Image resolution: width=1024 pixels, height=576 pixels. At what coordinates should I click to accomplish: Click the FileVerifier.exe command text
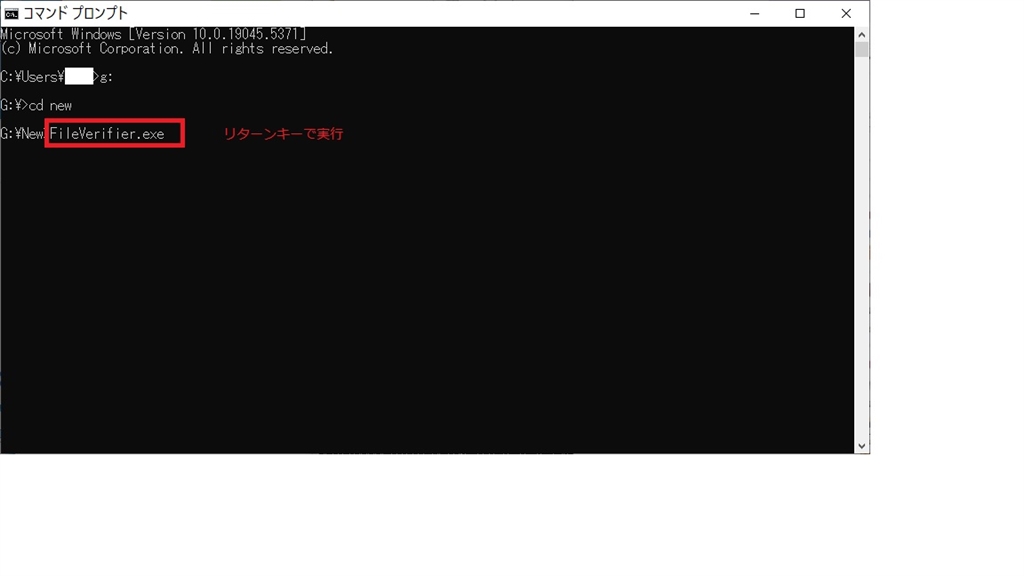(x=107, y=134)
